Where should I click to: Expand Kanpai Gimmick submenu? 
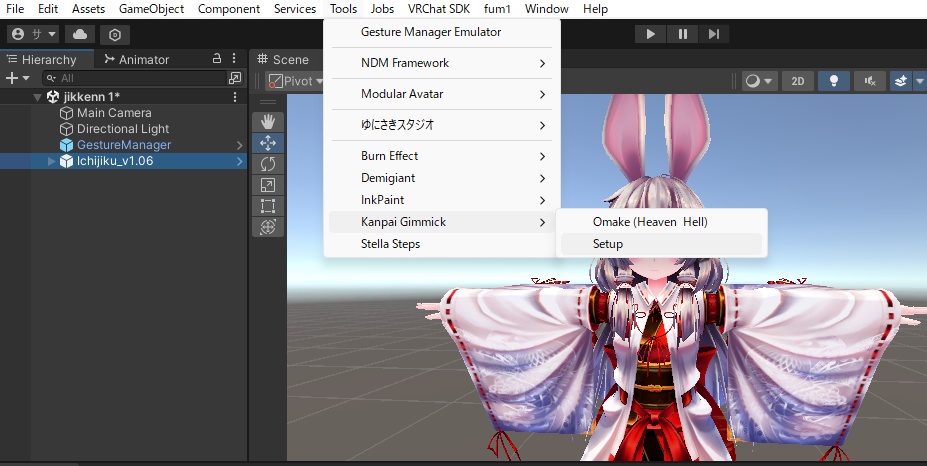442,222
